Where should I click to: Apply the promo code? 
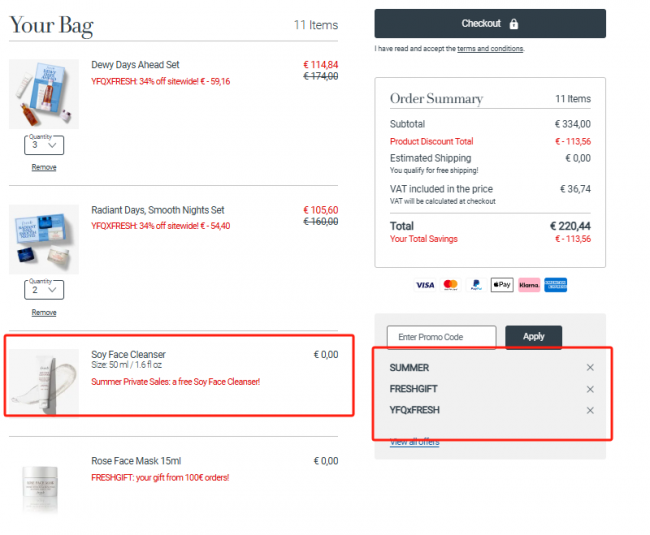534,336
